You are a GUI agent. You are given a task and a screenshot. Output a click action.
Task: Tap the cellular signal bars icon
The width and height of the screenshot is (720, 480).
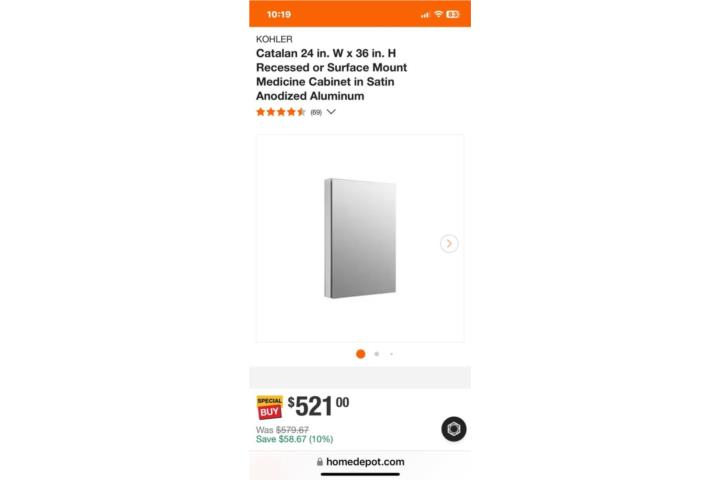[x=425, y=15]
